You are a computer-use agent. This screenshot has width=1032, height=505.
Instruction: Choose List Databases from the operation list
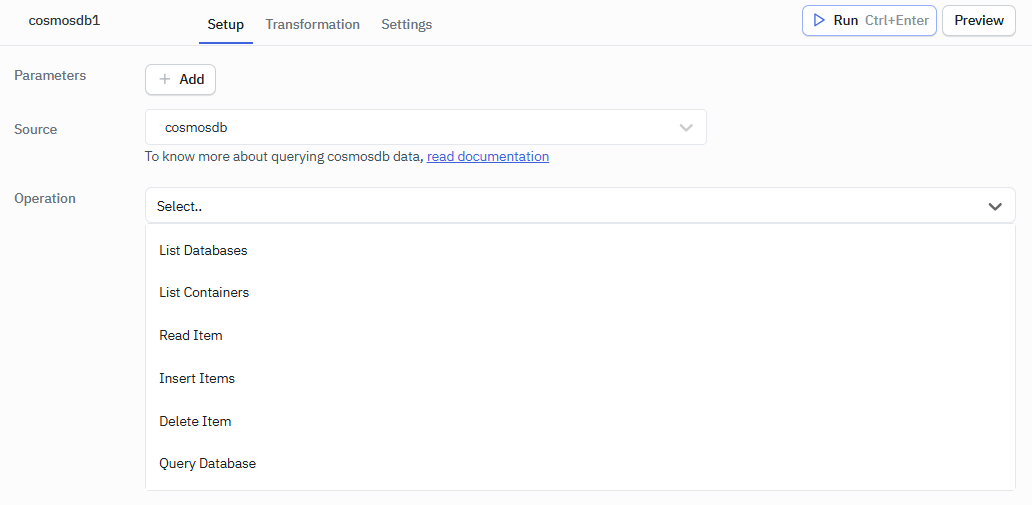[203, 250]
